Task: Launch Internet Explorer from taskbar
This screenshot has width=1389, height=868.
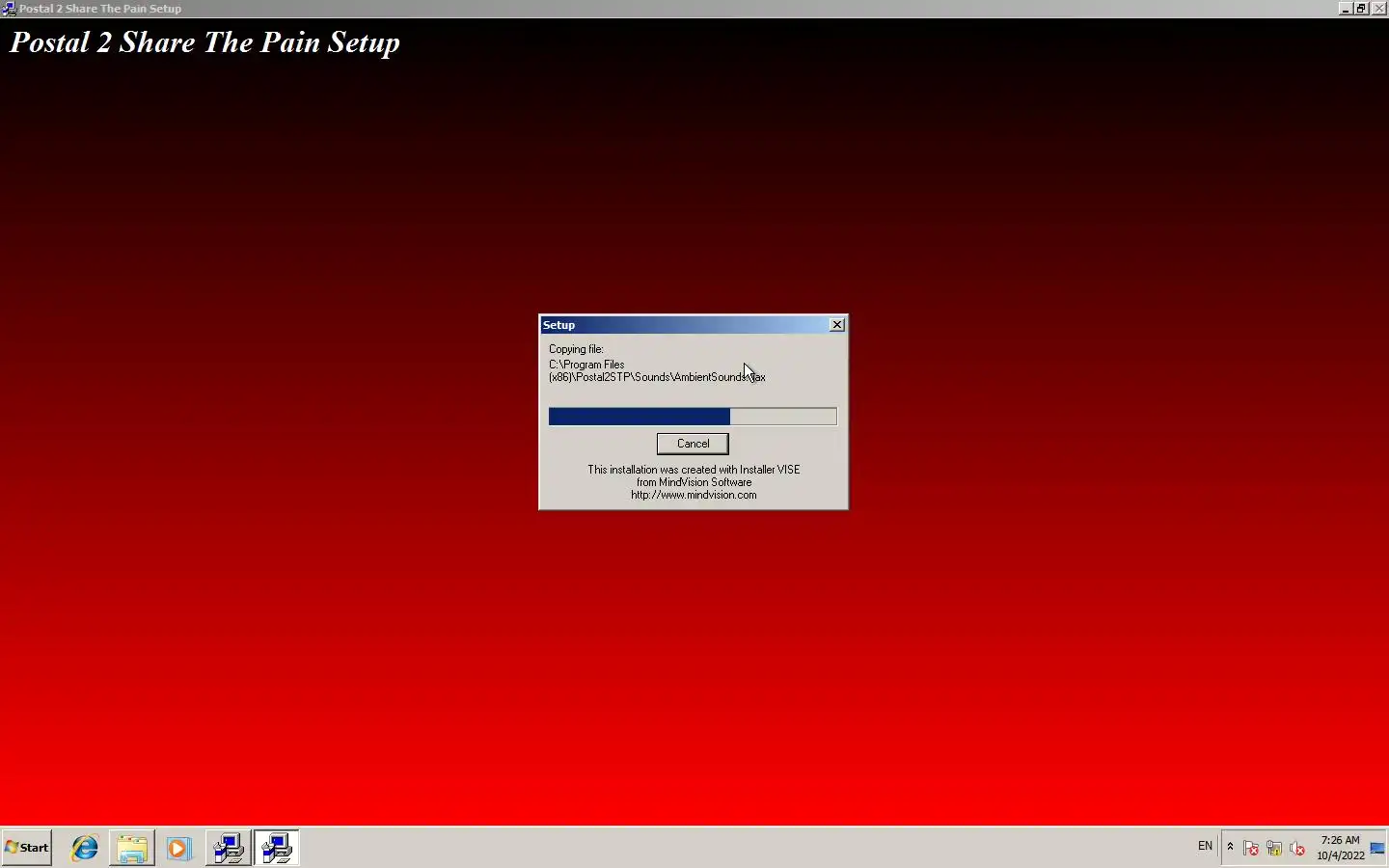Action: (x=85, y=848)
